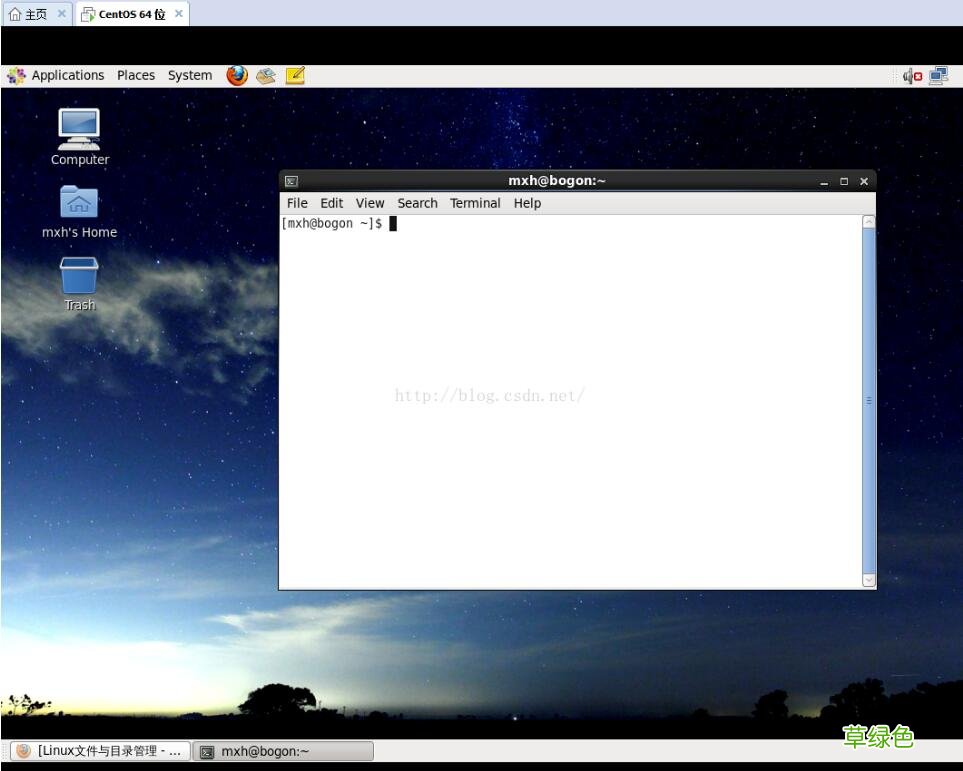
Task: Open the Computer icon on the desktop
Action: 79,130
